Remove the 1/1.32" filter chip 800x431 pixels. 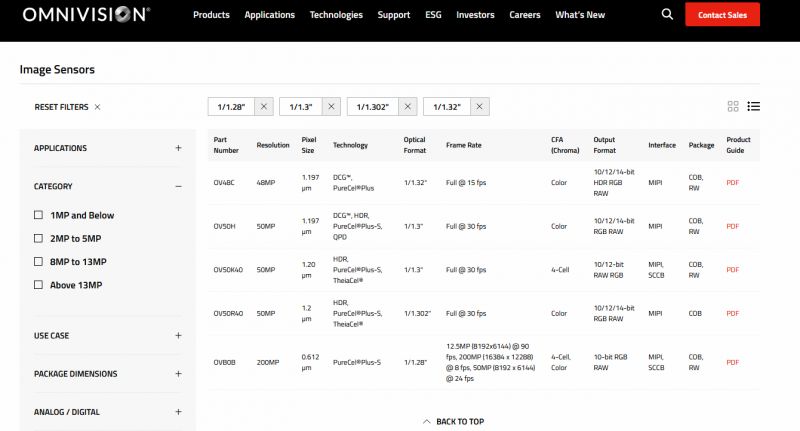tap(479, 107)
